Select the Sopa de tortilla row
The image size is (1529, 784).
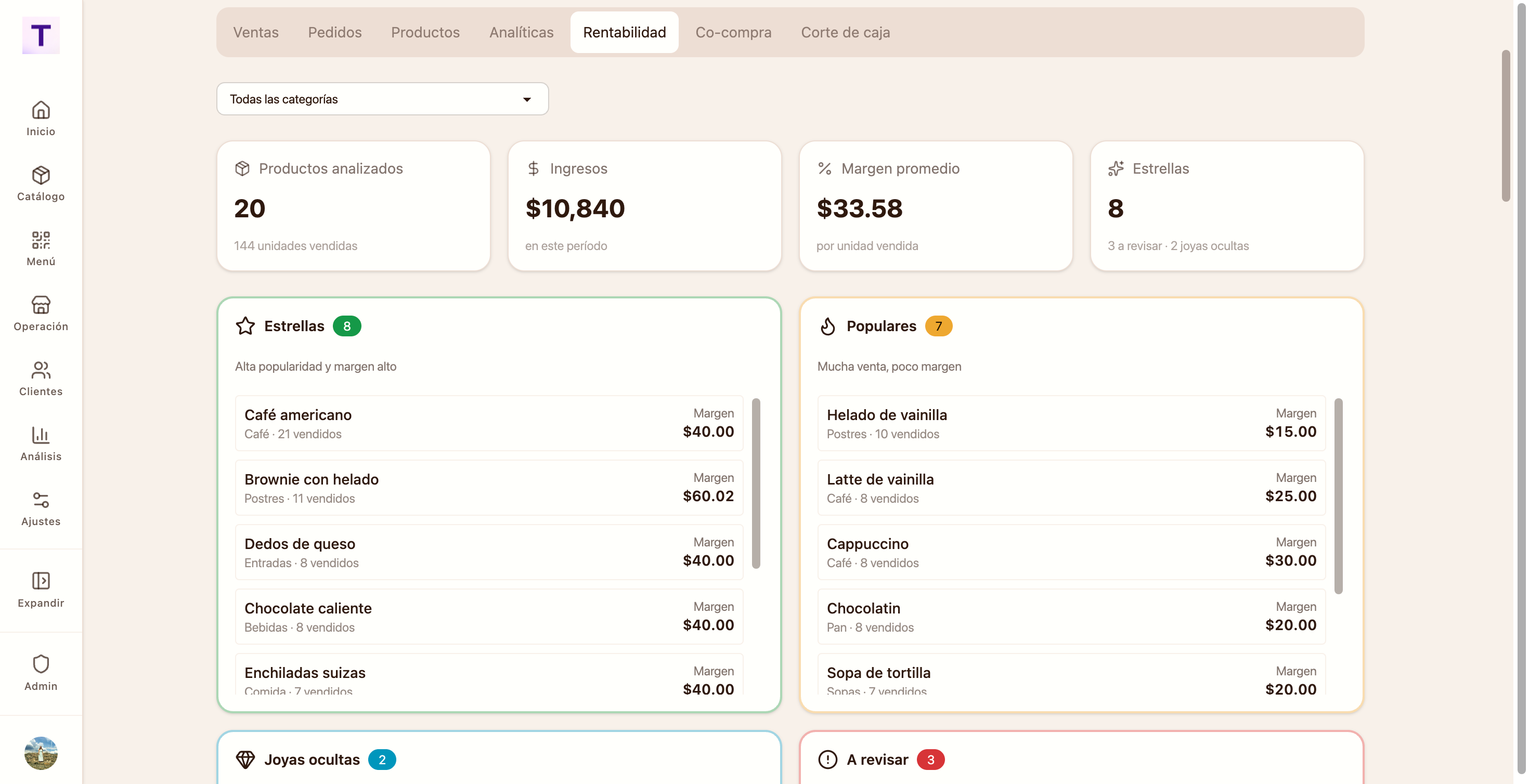(x=1071, y=675)
